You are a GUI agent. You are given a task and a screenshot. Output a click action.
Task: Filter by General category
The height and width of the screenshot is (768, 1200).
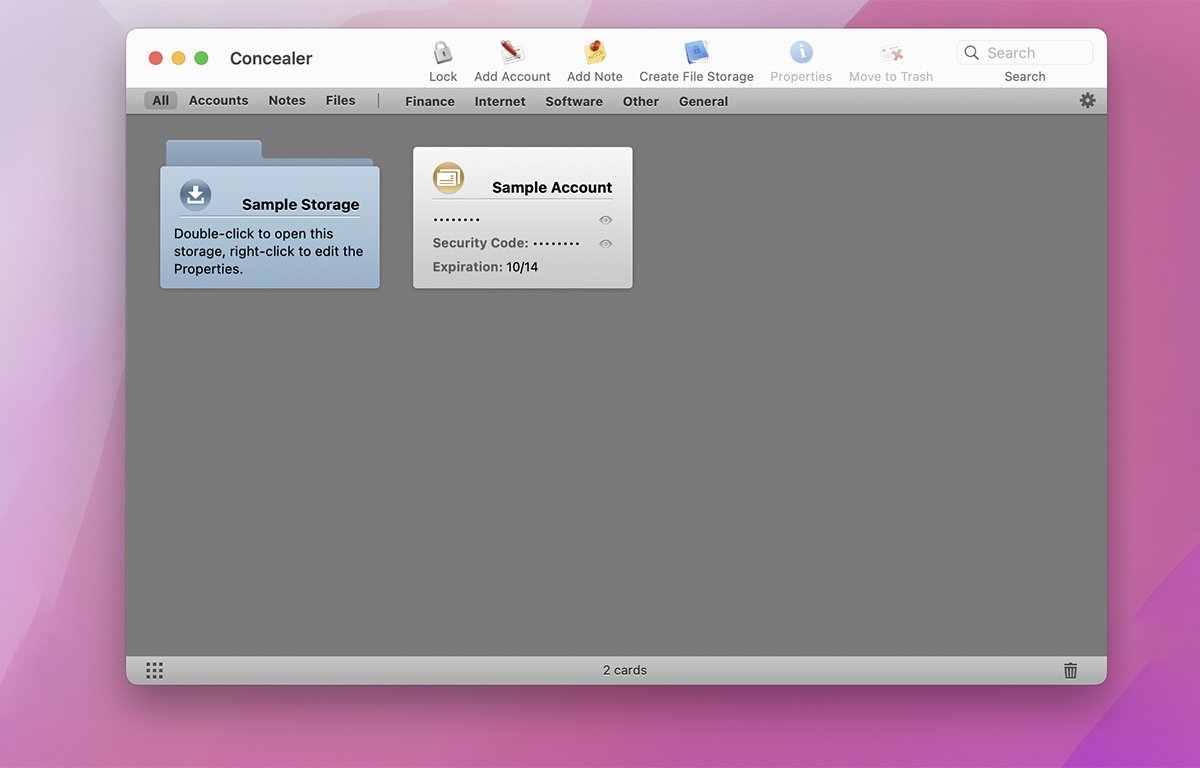point(703,102)
